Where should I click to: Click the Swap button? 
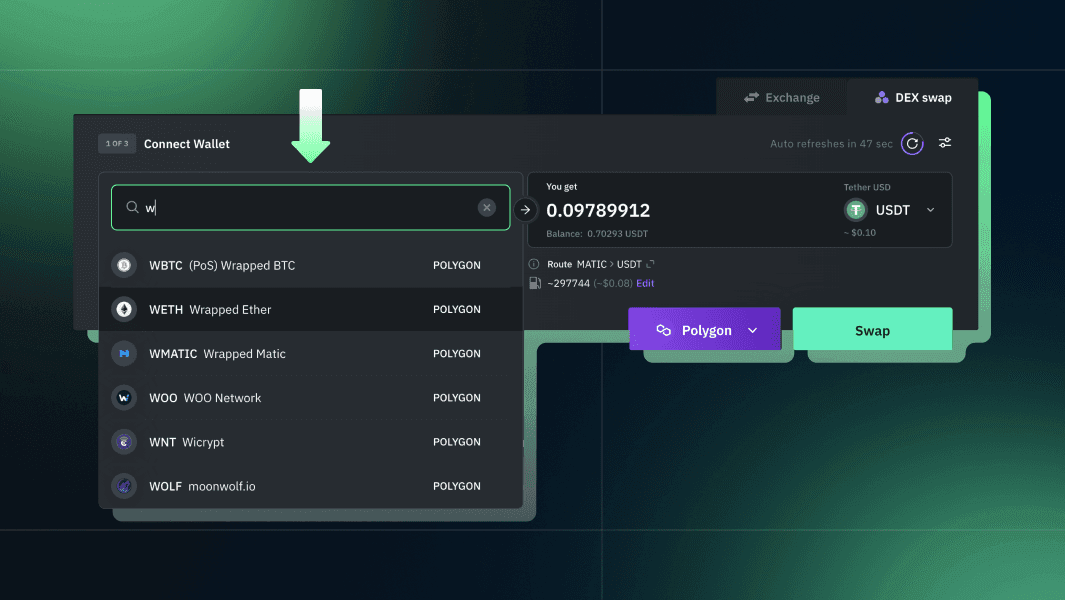[x=872, y=330]
